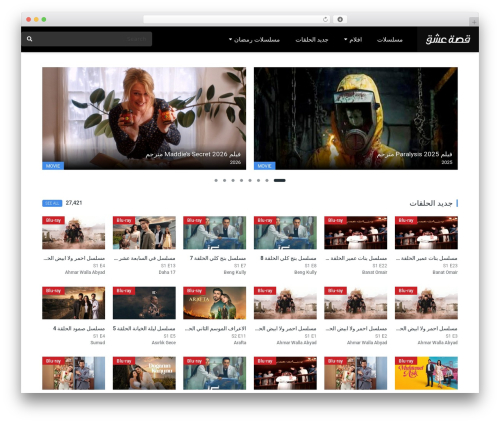Click the search magnifier icon
The image size is (500, 423).
pos(29,39)
